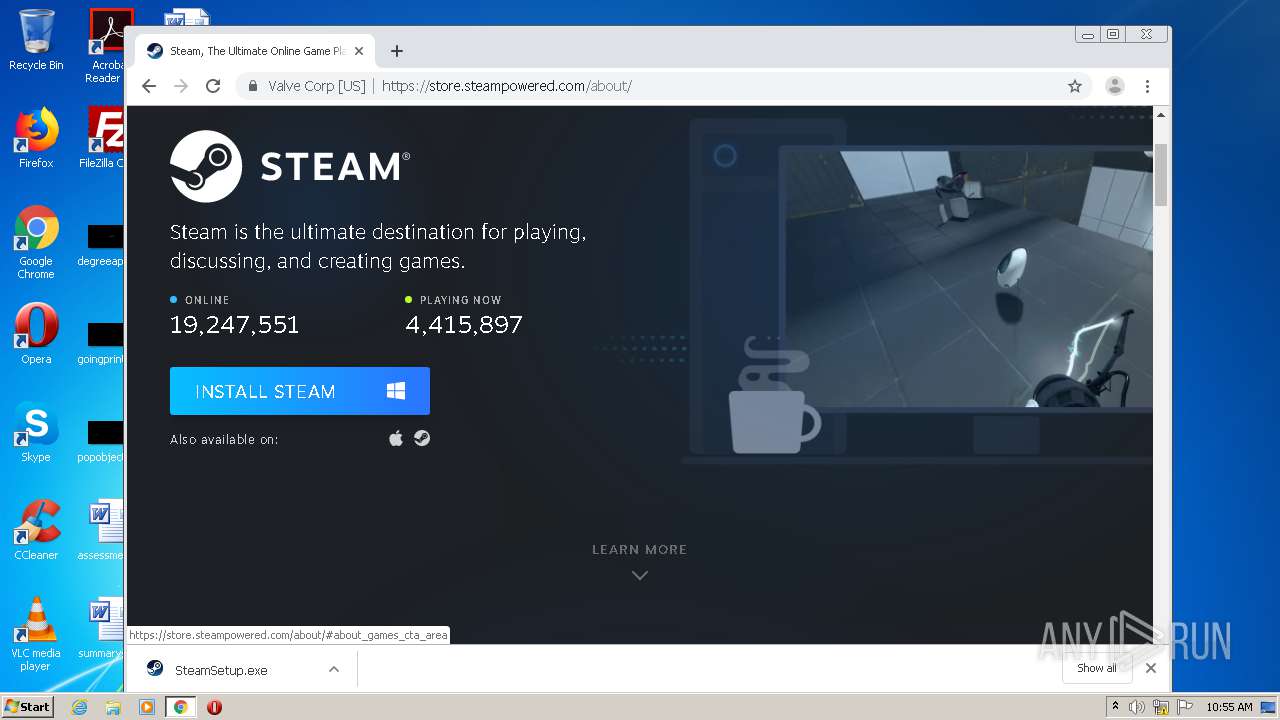Click the page vertical scrollbar thumb
The image size is (1280, 720).
(x=1161, y=174)
